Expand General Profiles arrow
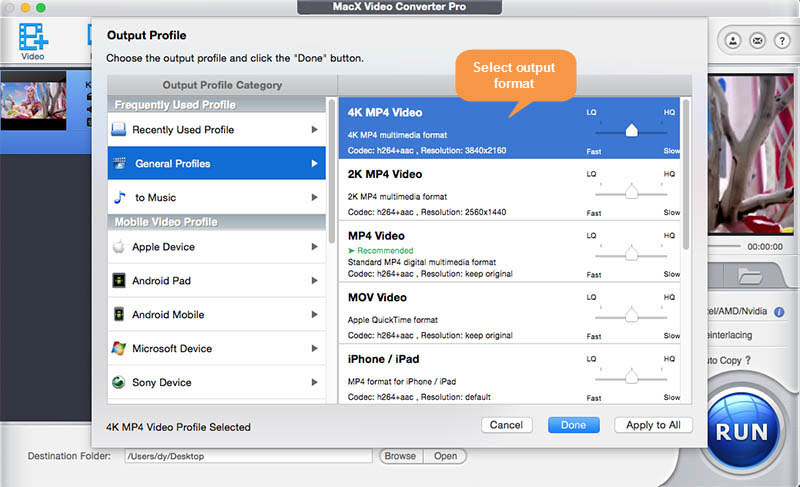 point(315,163)
